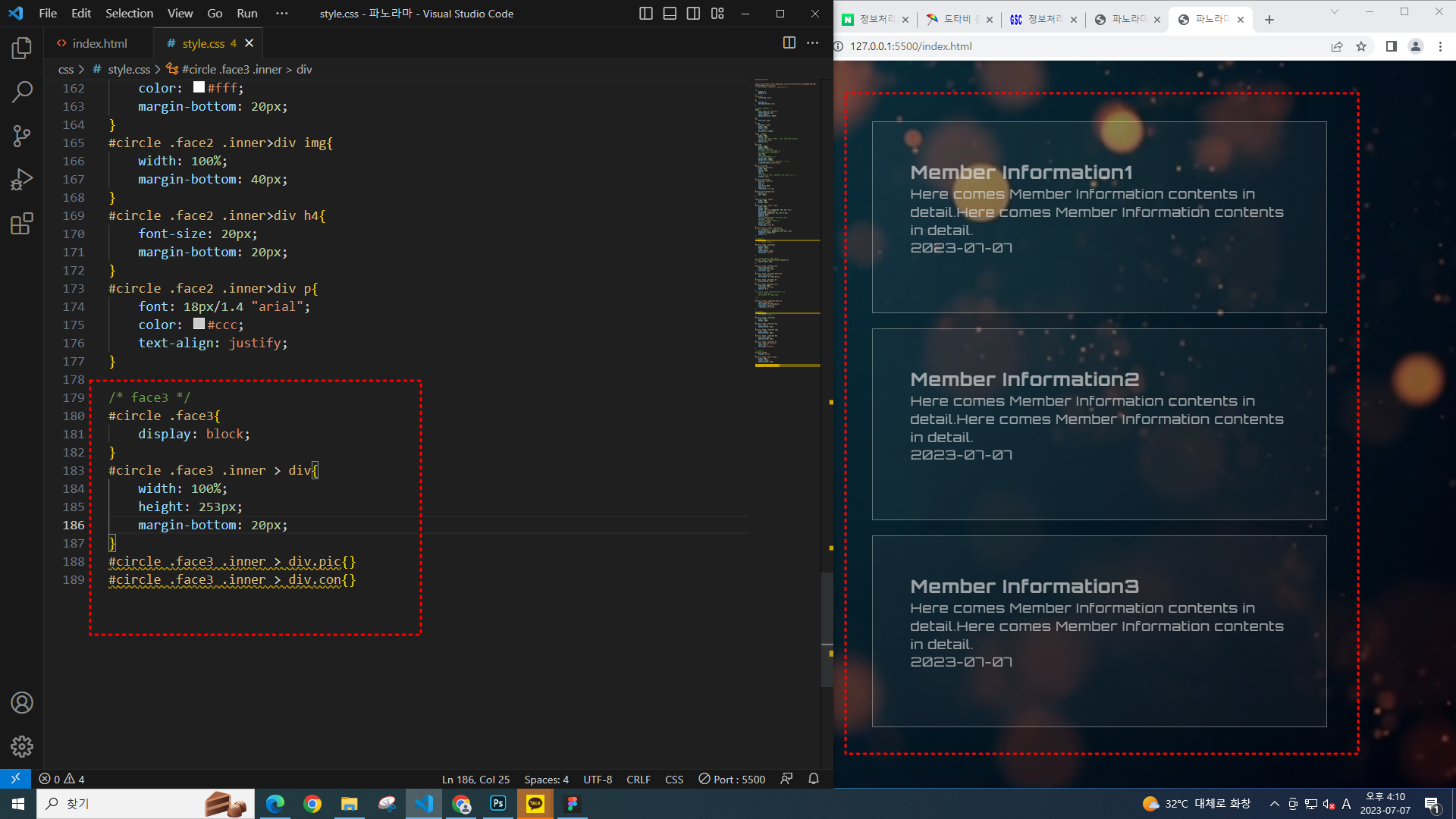Open the Selection menu
Image resolution: width=1456 pixels, height=819 pixels.
click(x=129, y=14)
